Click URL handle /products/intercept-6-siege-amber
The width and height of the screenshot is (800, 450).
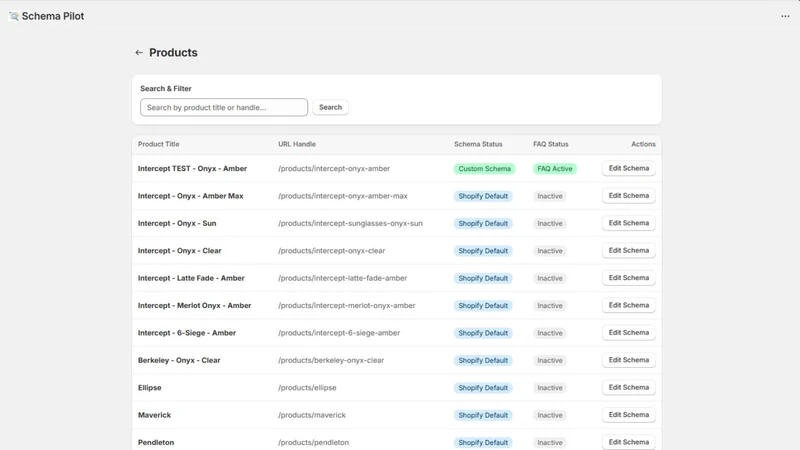pyautogui.click(x=339, y=333)
